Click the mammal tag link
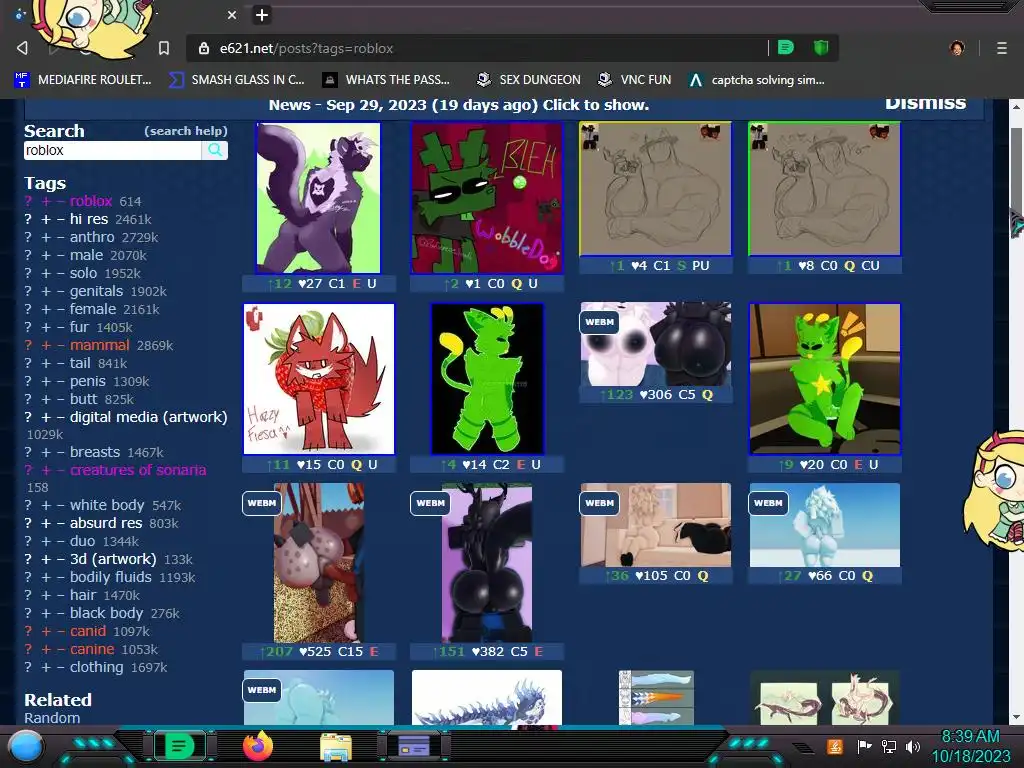 tap(99, 345)
